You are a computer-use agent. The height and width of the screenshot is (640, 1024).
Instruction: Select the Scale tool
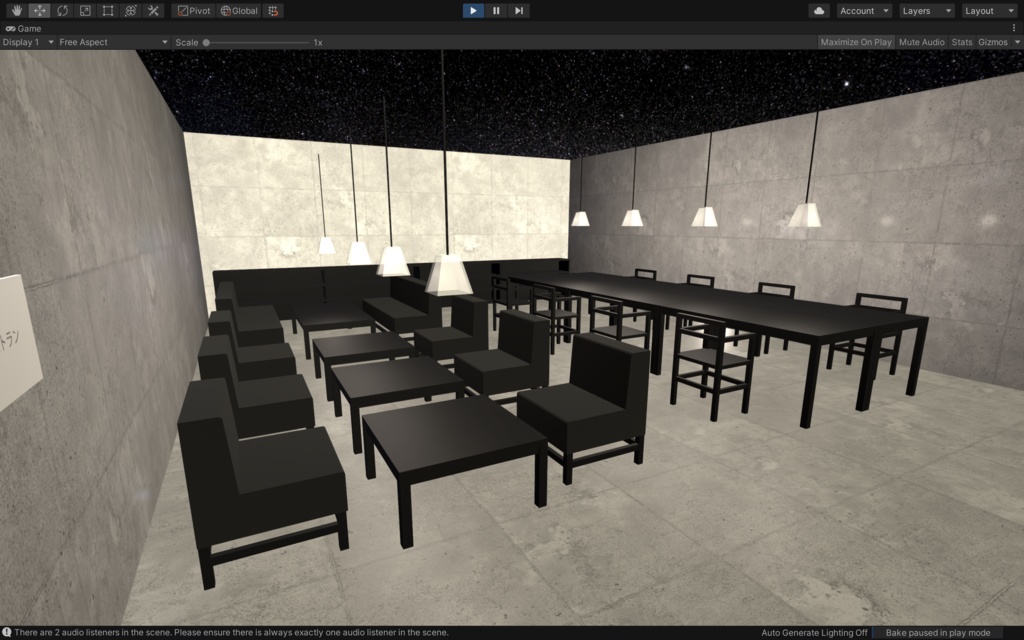(84, 10)
